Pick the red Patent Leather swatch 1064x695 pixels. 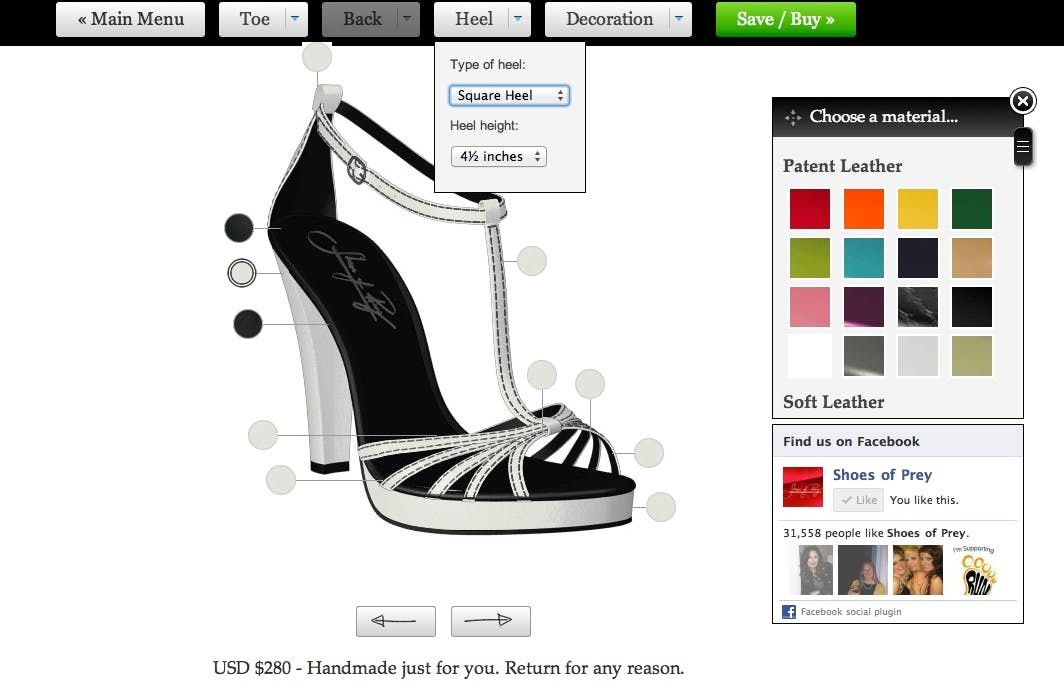pos(810,209)
